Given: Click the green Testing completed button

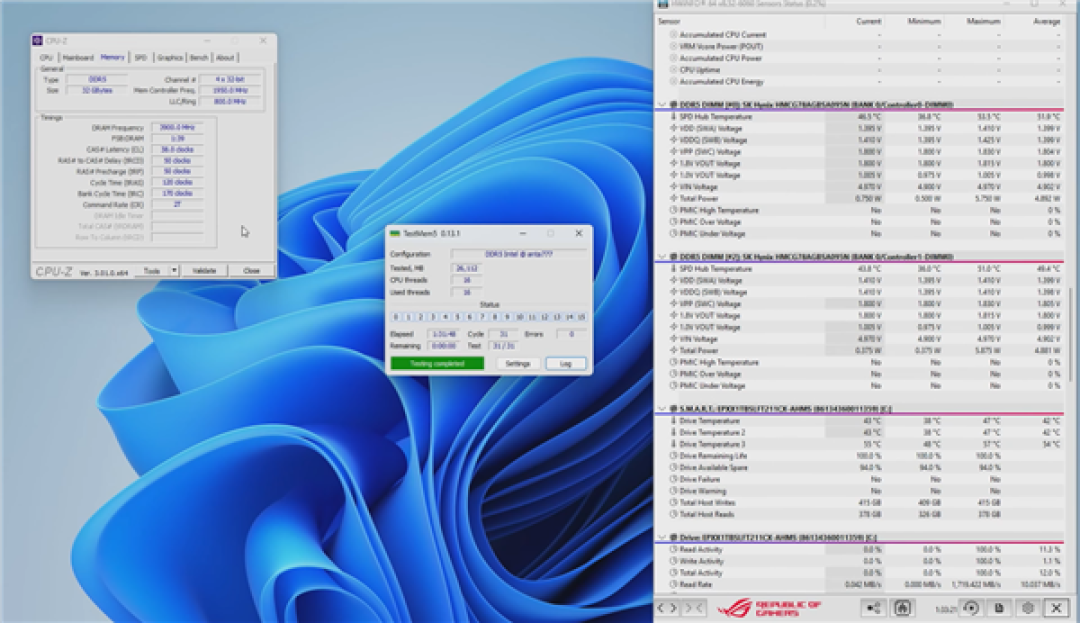Looking at the screenshot, I should (437, 363).
